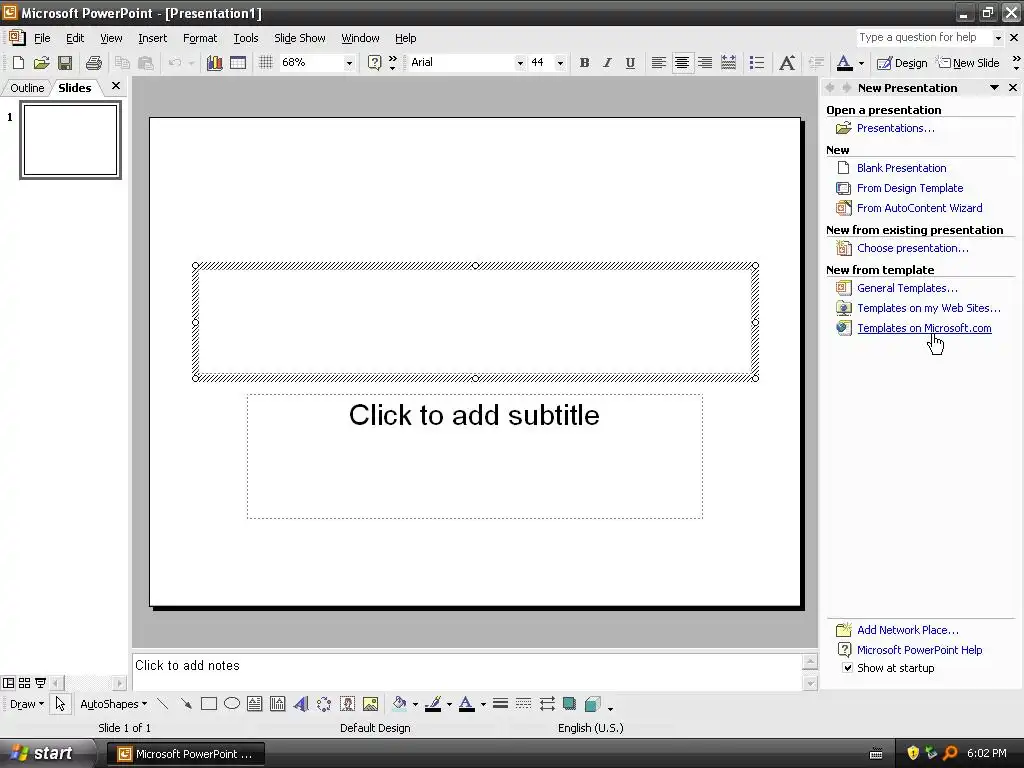The height and width of the screenshot is (768, 1024).
Task: Click to add subtitle placeholder
Action: (475, 456)
